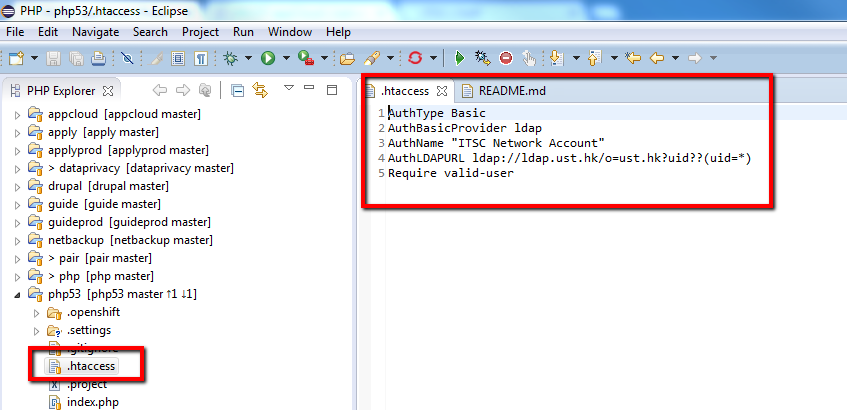Close the .htaccess editor tab
The height and width of the screenshot is (410, 847).
442,91
